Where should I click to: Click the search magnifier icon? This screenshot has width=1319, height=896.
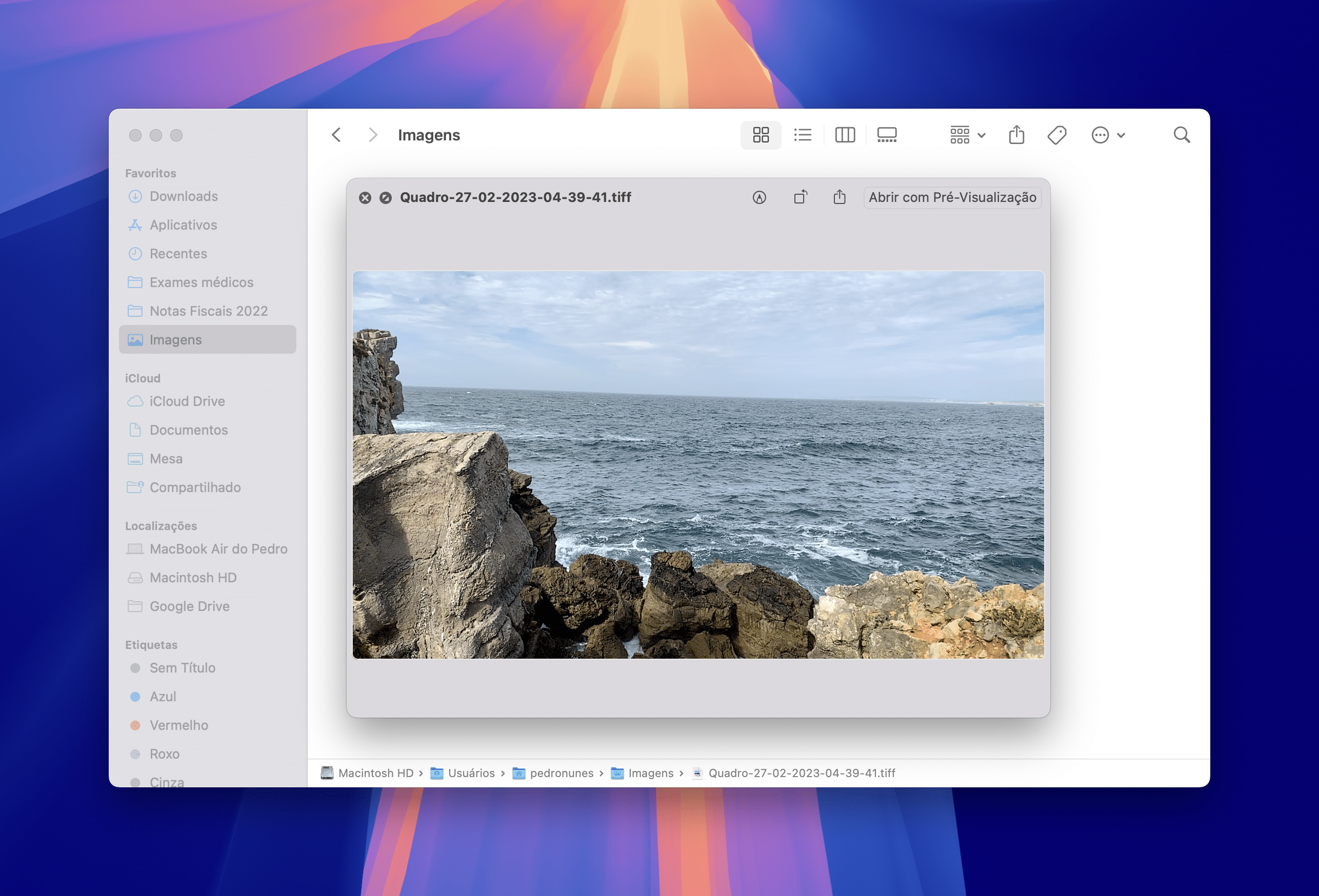pos(1182,135)
